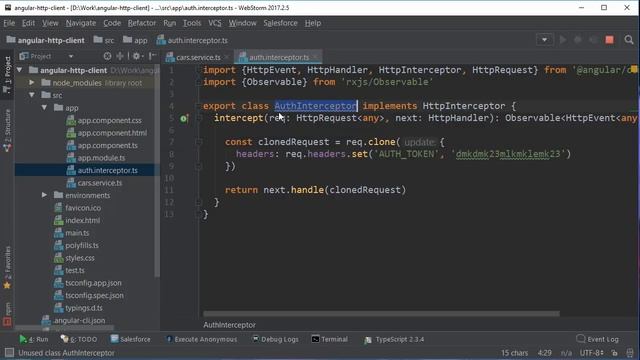Expand the environments folder
Image resolution: width=640 pixels, height=360 pixels.
pos(44,195)
